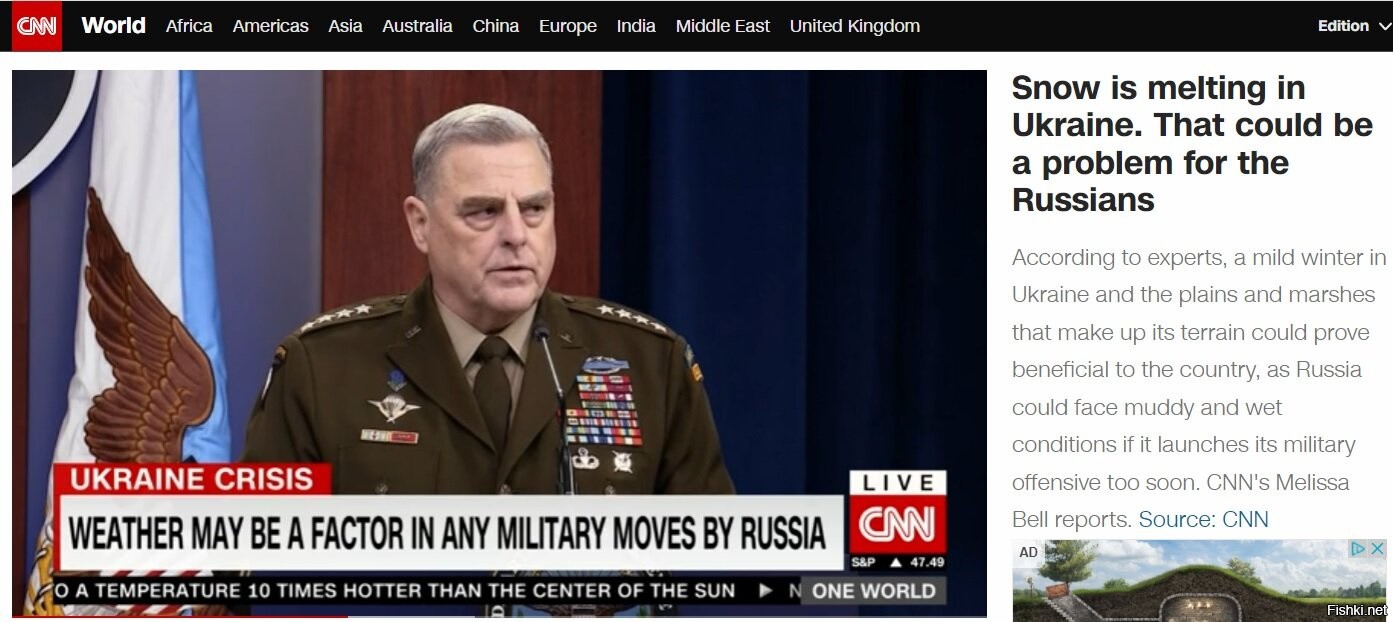
Task: Open the AdChoices triangle icon
Action: tap(1359, 549)
